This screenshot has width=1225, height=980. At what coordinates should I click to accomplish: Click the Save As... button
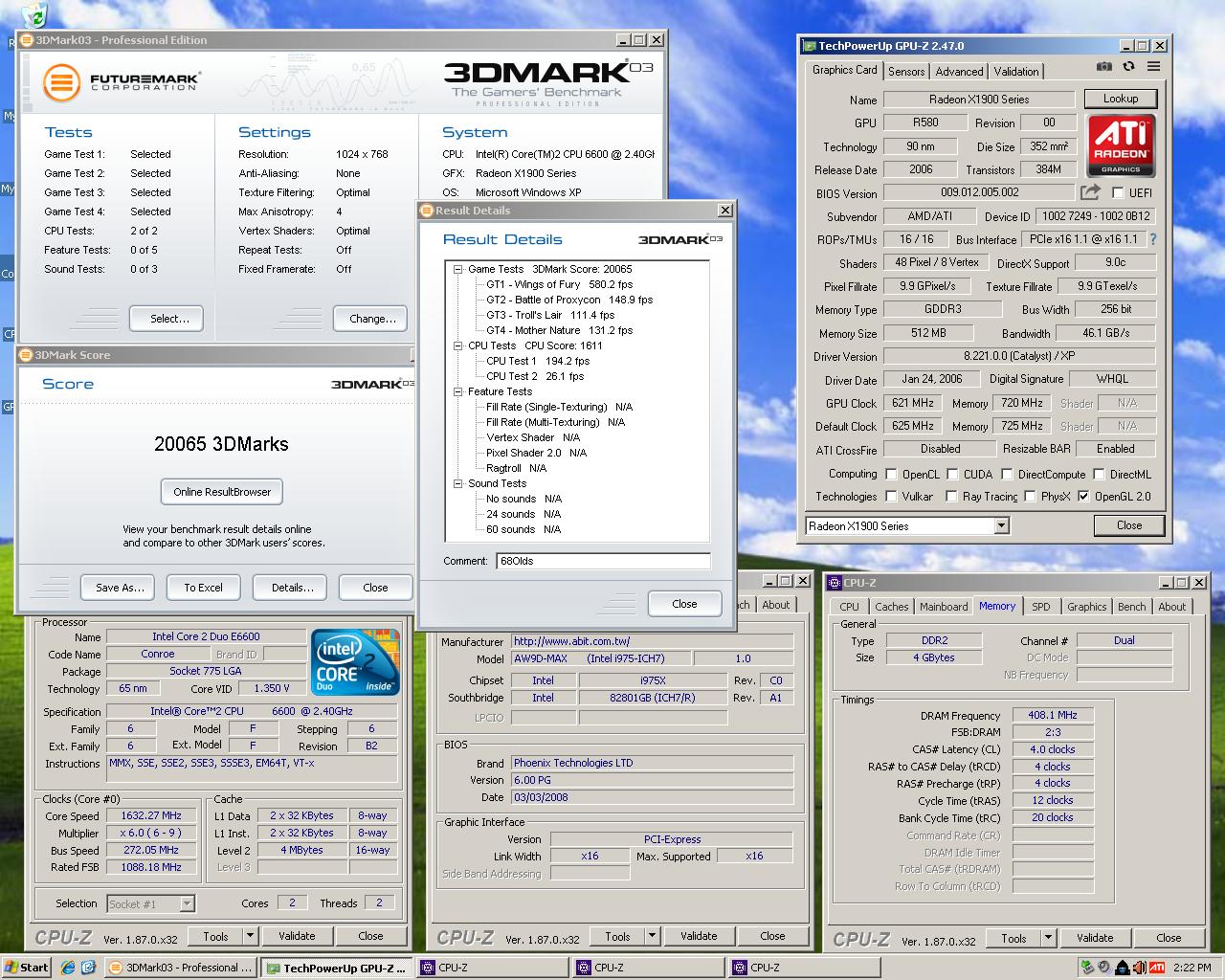(120, 588)
